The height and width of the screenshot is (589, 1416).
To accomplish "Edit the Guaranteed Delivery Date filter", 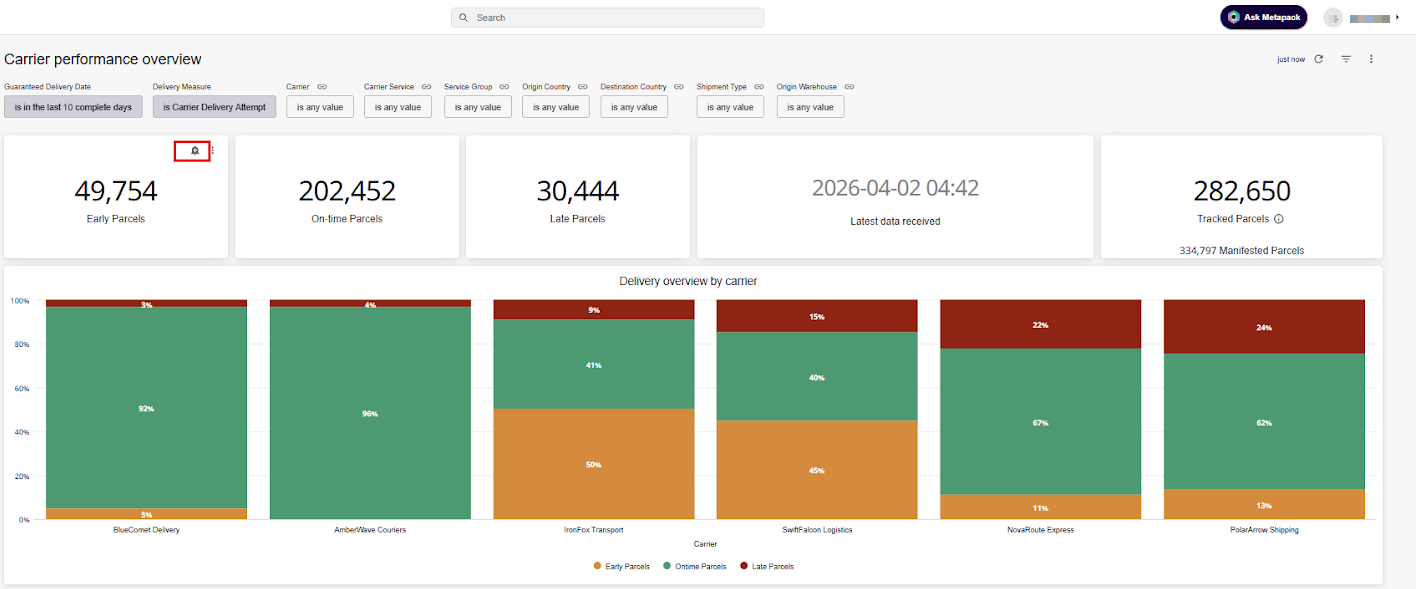I will [x=73, y=106].
